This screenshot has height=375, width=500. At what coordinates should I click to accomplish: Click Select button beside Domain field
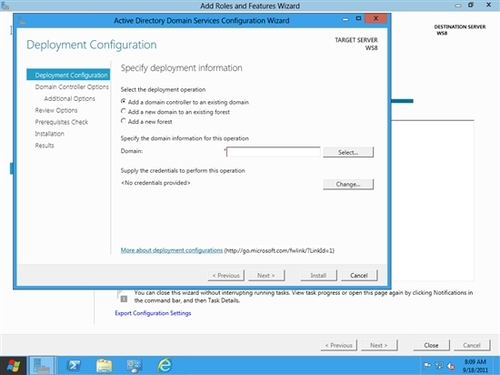click(x=348, y=152)
